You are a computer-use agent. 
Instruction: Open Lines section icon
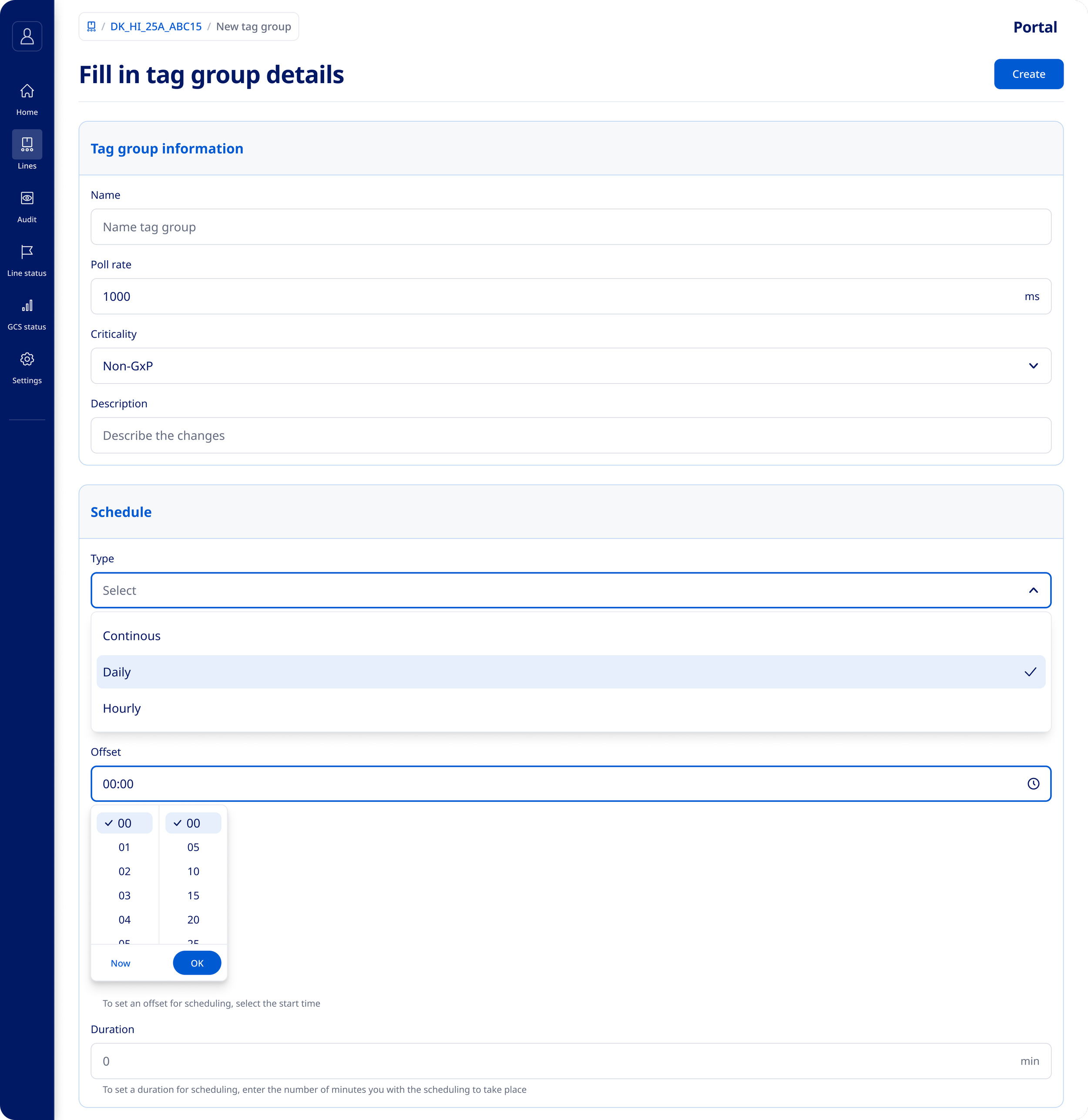(x=27, y=144)
